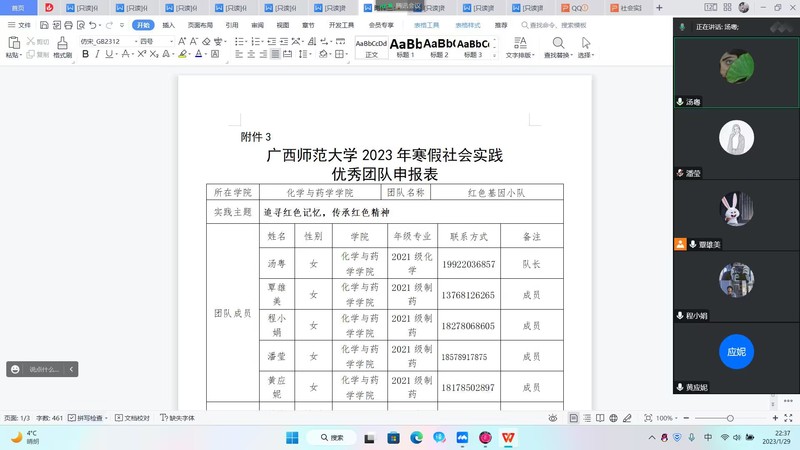Toggle Bold formatting
Image resolution: width=800 pixels, height=450 pixels.
click(85, 54)
